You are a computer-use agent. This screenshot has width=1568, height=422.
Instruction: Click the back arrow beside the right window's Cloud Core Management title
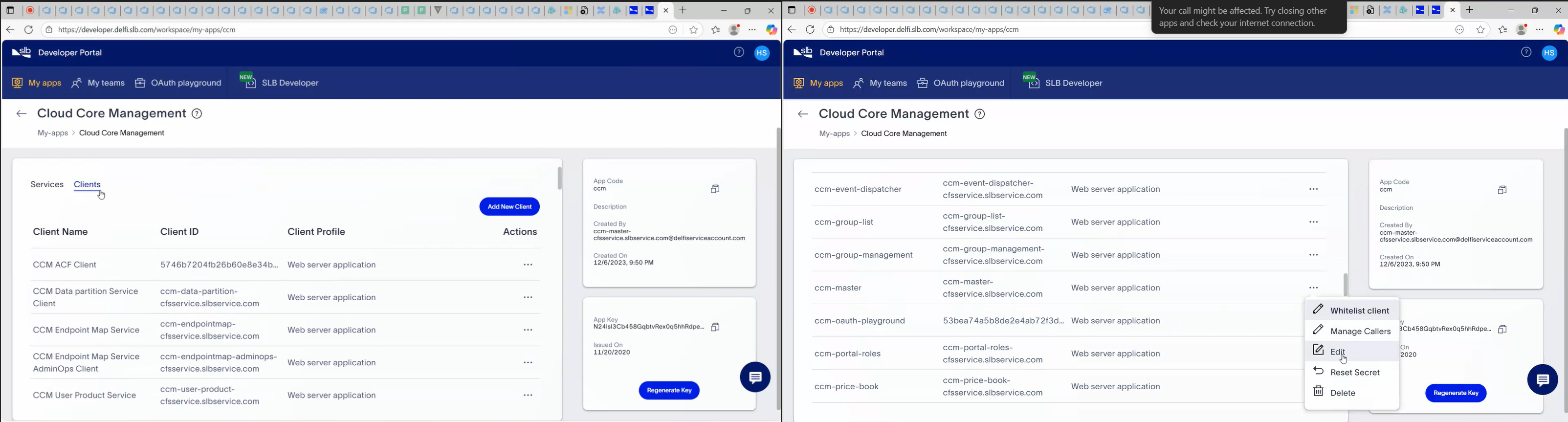(803, 114)
